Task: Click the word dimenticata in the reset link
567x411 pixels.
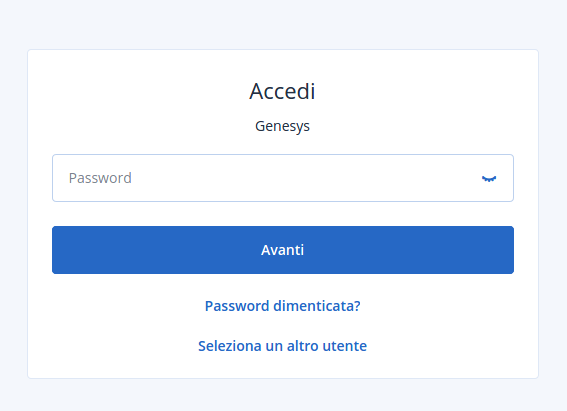Action: 317,306
